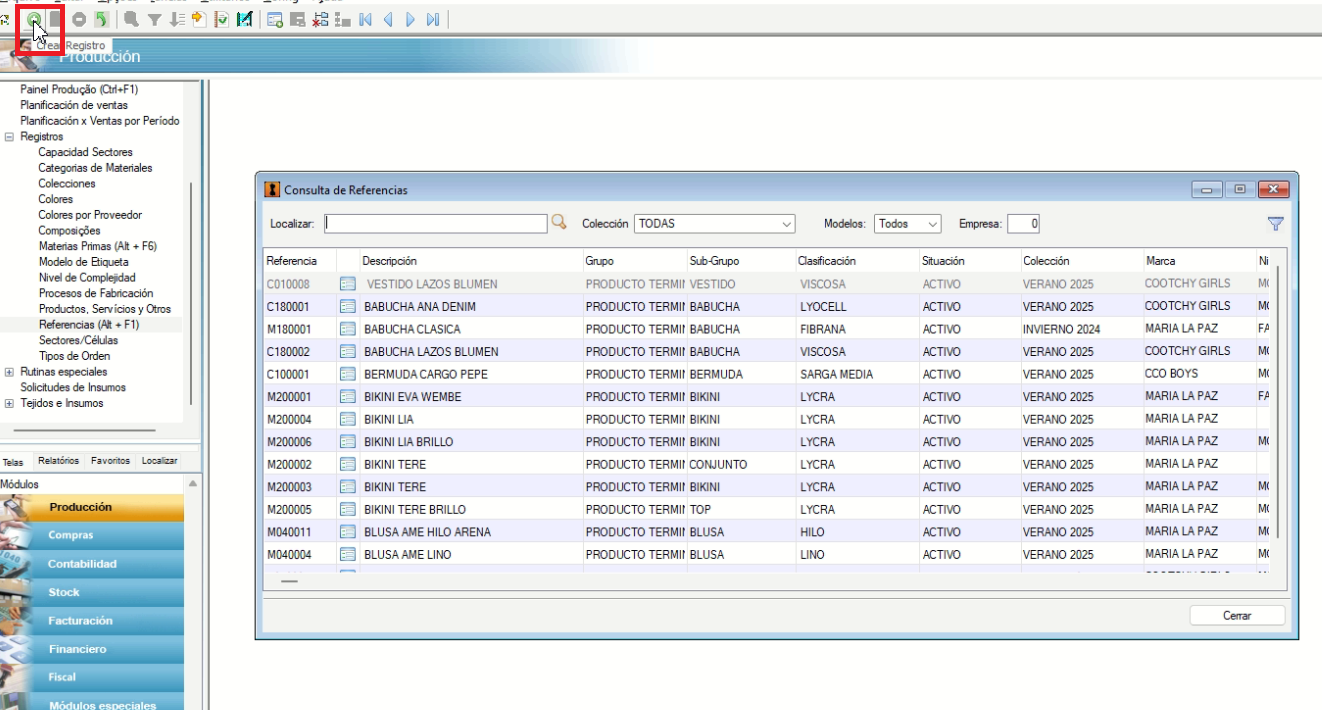Go to first record with toolbar arrow
The width and height of the screenshot is (1322, 710).
point(365,19)
